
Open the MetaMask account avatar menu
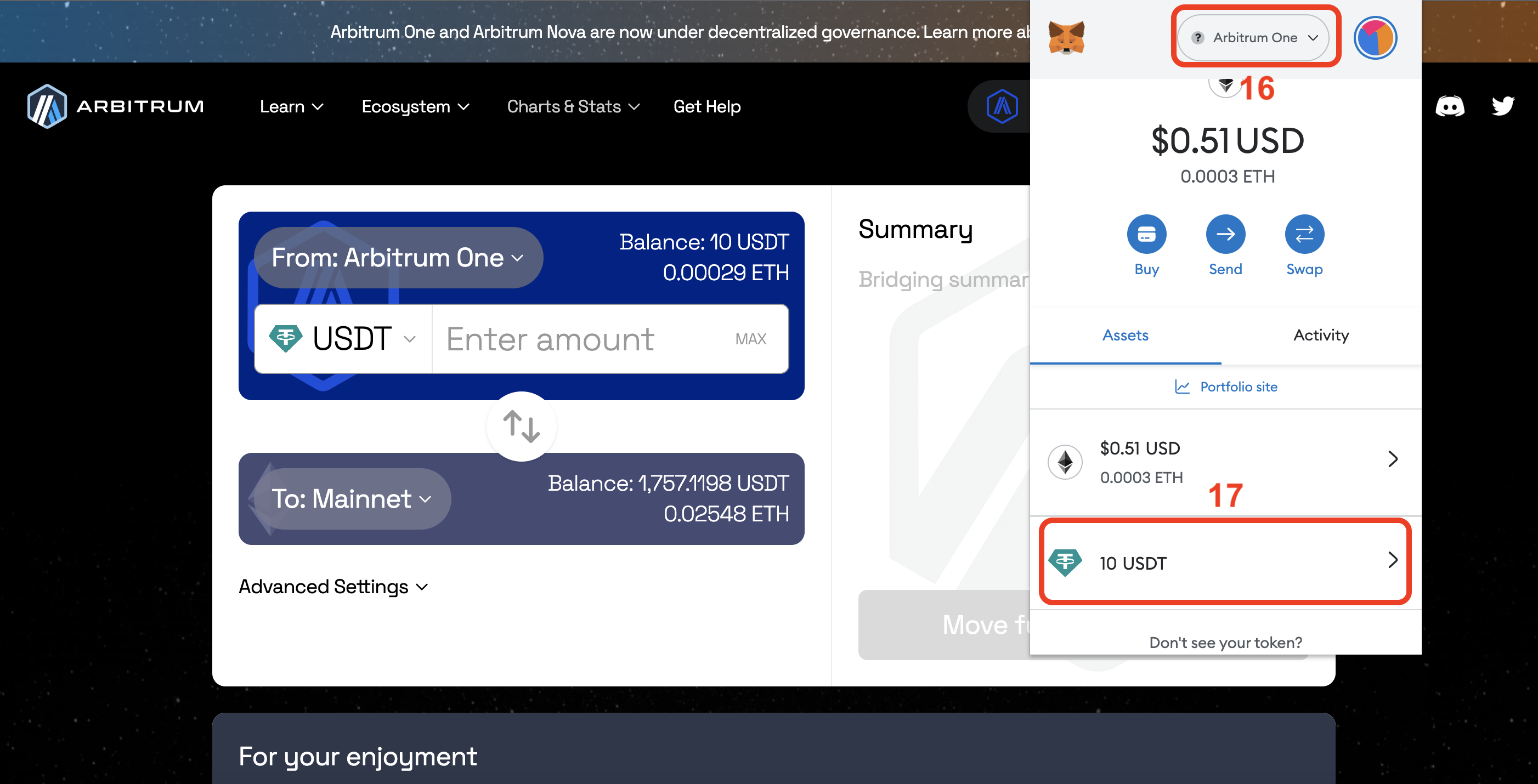click(1375, 38)
